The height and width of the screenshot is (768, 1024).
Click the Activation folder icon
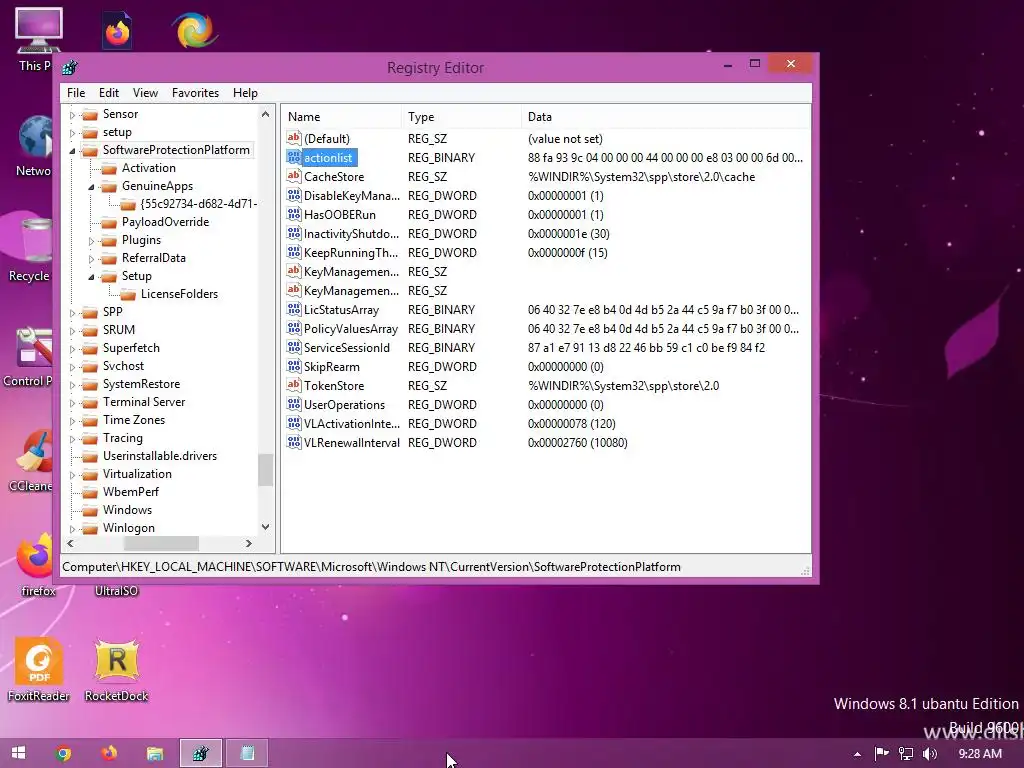pos(109,168)
